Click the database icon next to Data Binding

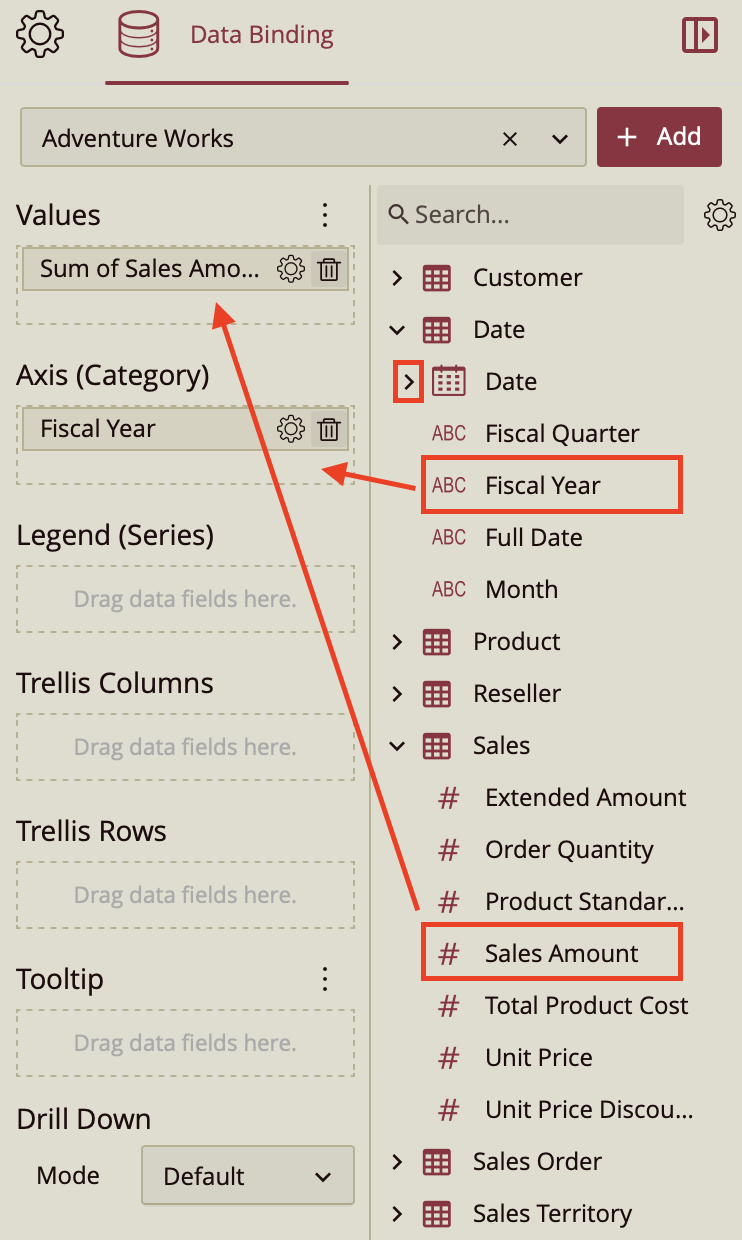(137, 33)
